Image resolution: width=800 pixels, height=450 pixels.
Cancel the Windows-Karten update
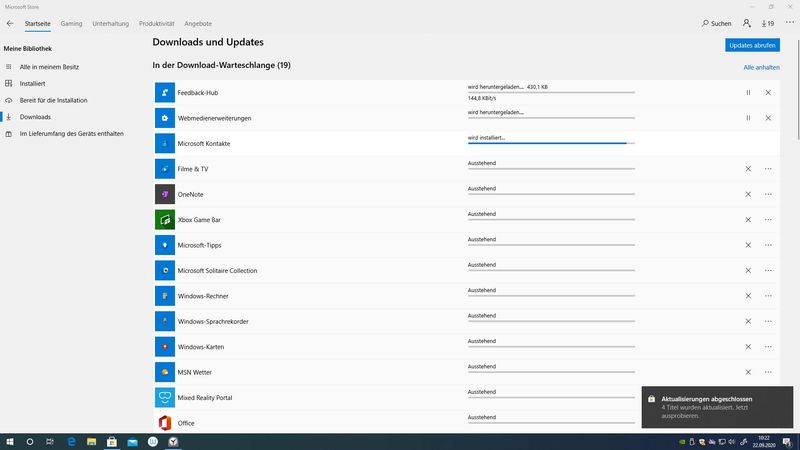point(748,347)
